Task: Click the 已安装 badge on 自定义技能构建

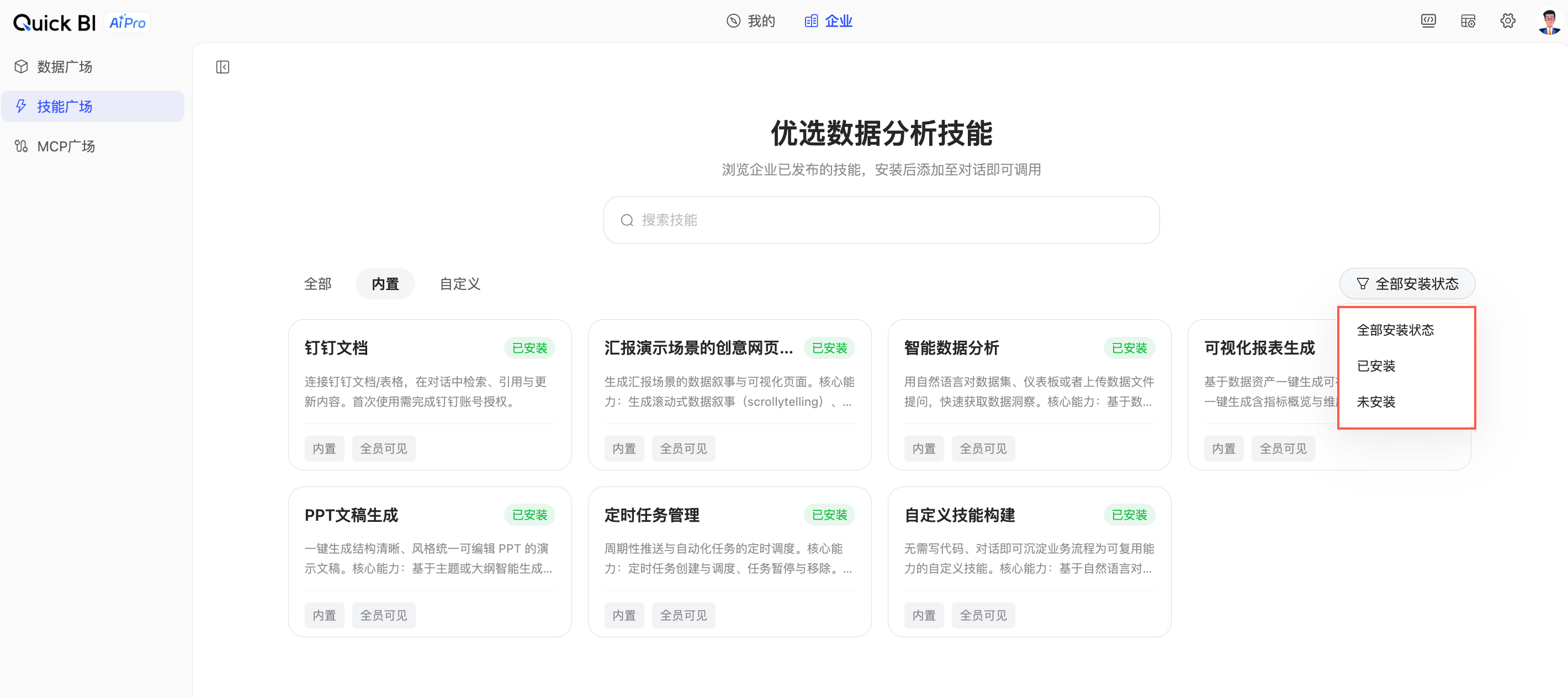Action: (x=1129, y=515)
